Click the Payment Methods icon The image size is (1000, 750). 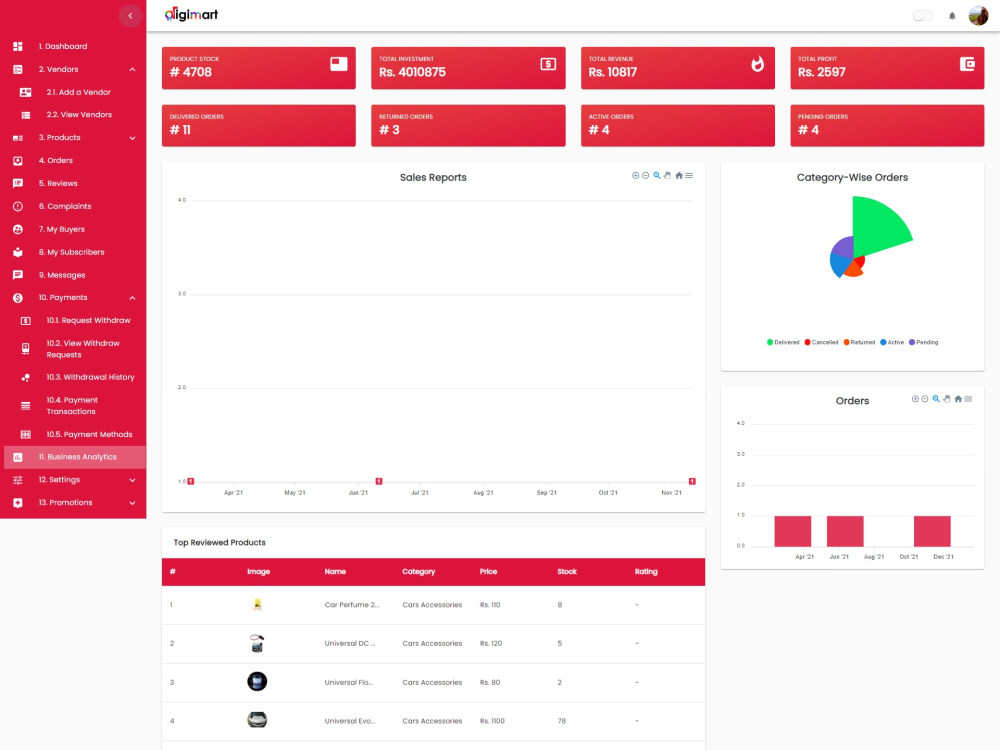pyautogui.click(x=26, y=435)
